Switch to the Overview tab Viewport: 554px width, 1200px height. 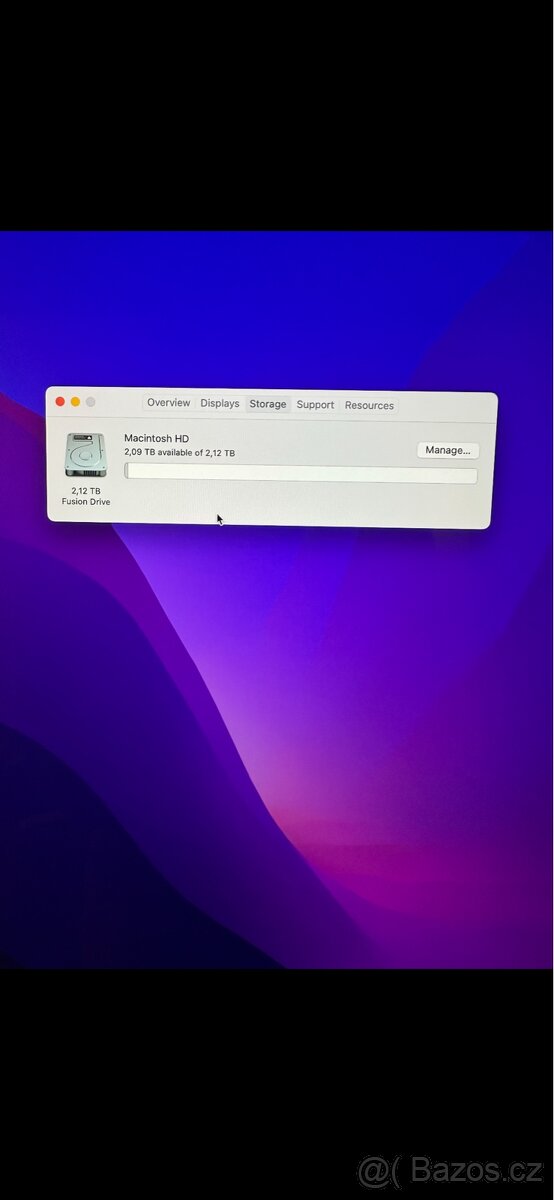(168, 403)
